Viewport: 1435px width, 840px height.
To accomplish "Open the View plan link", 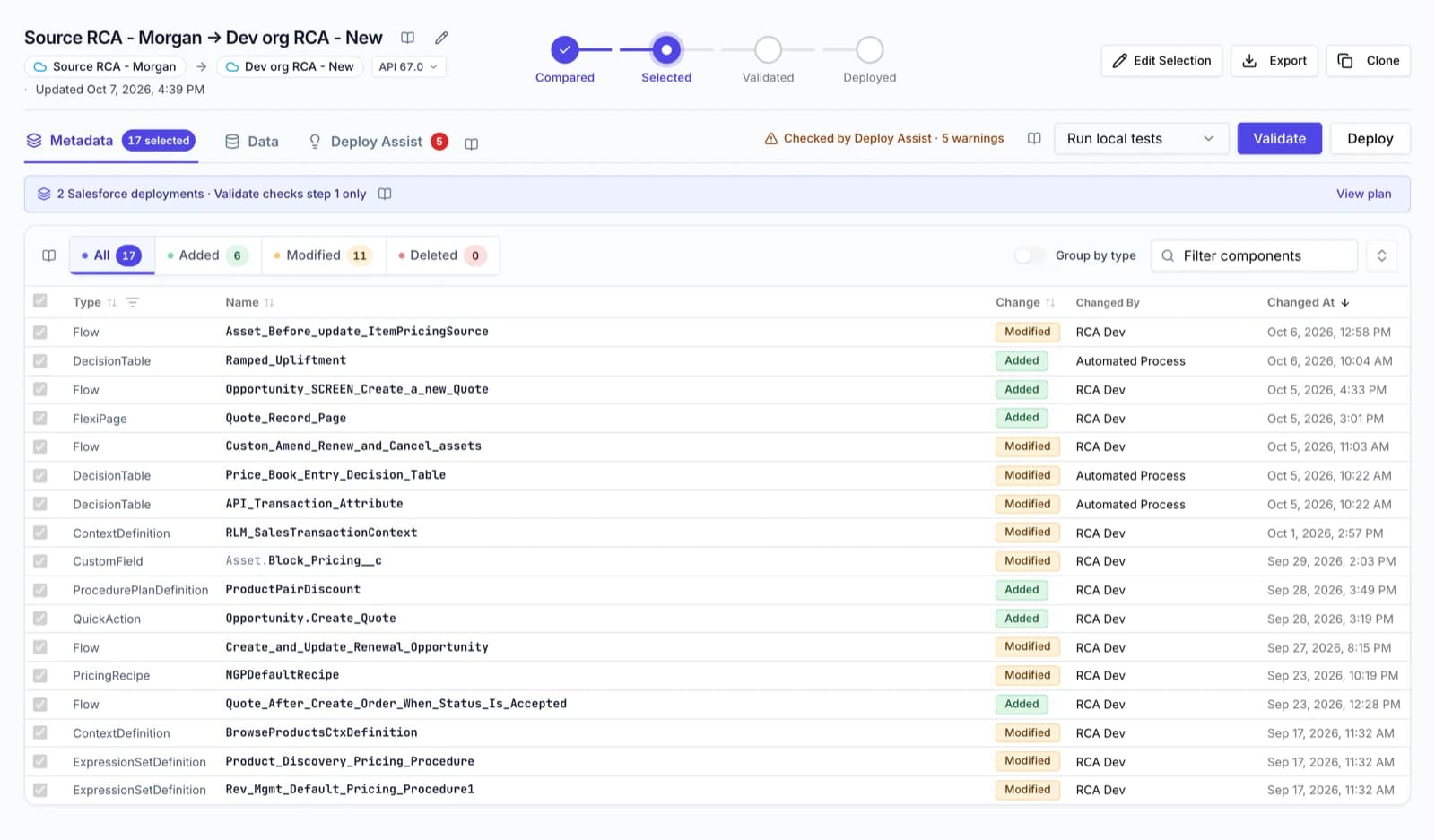I will [x=1364, y=194].
